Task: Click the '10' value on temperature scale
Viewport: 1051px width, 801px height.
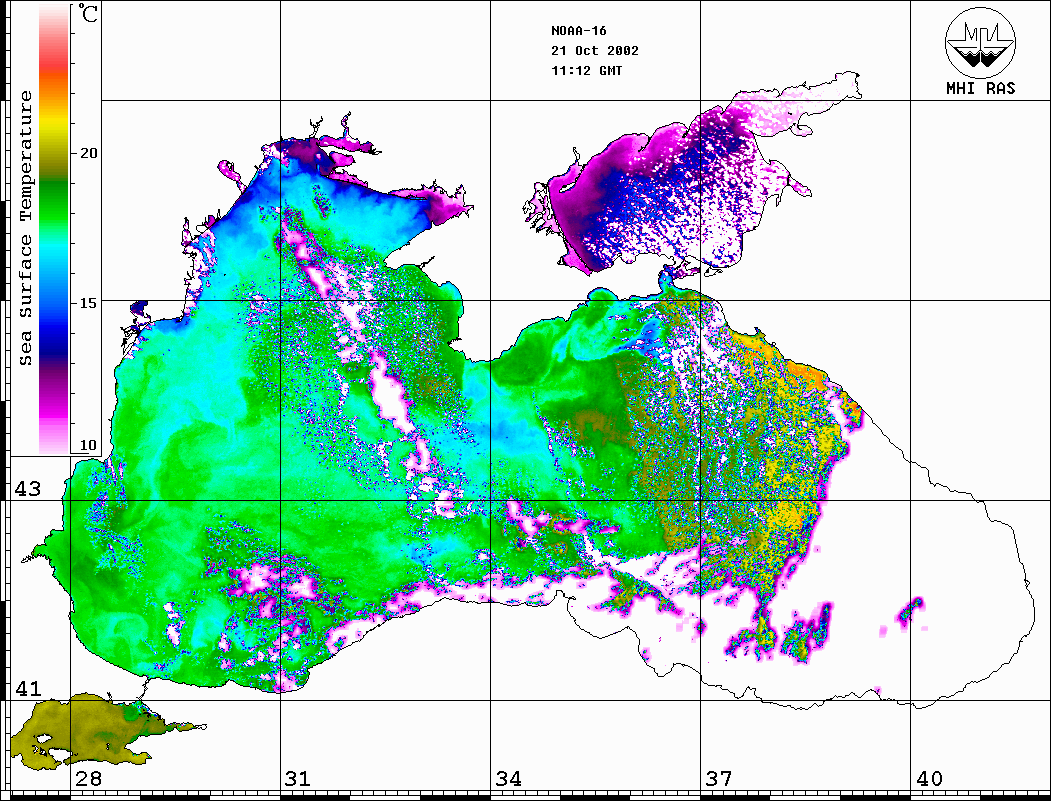Action: click(88, 445)
